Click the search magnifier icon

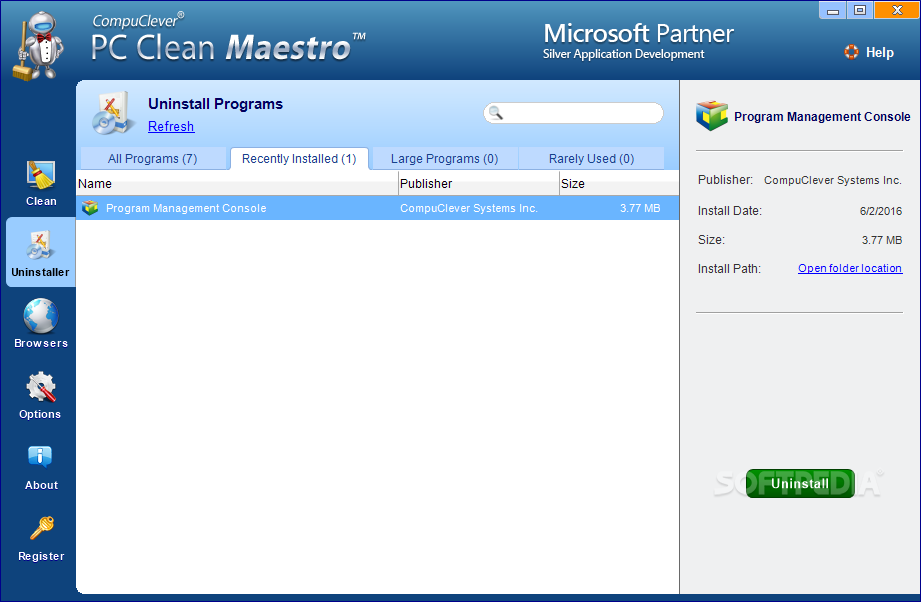tap(496, 113)
